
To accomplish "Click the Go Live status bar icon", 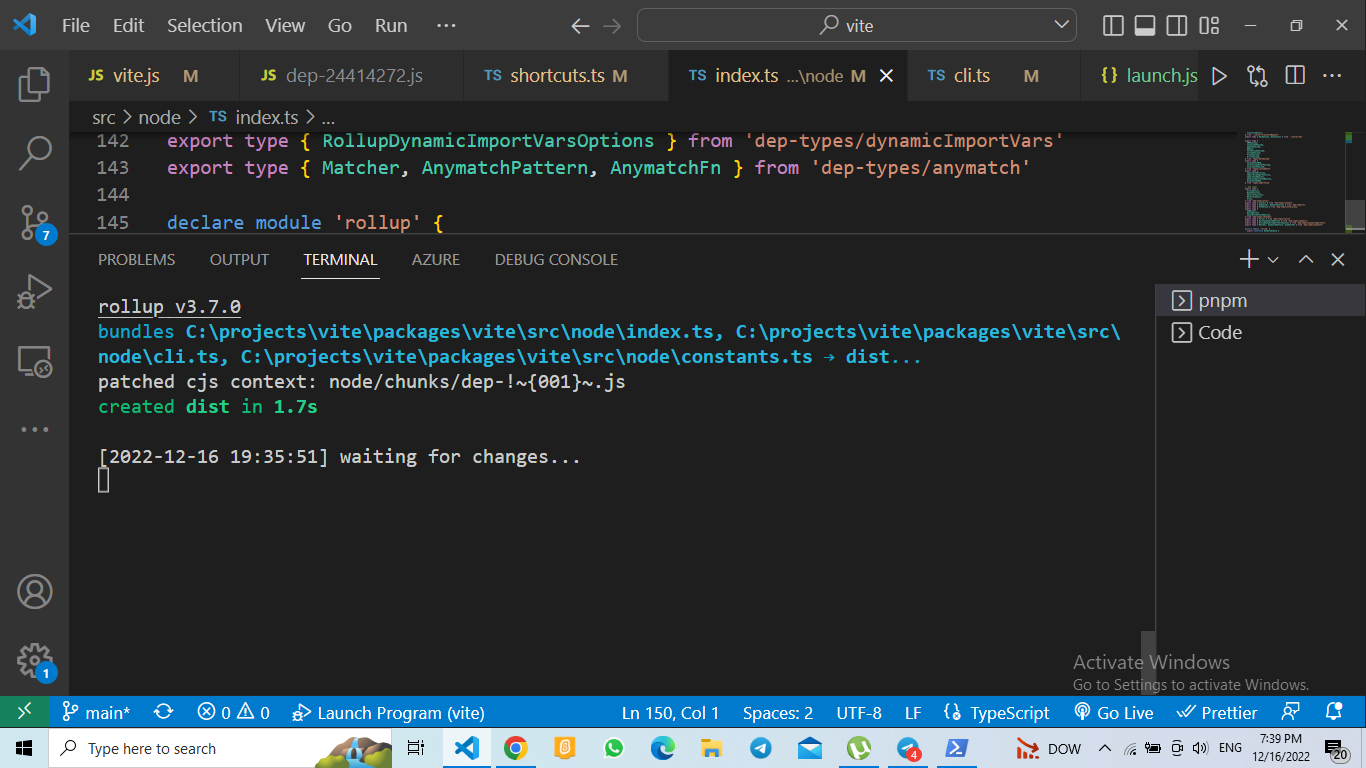I will click(1113, 712).
